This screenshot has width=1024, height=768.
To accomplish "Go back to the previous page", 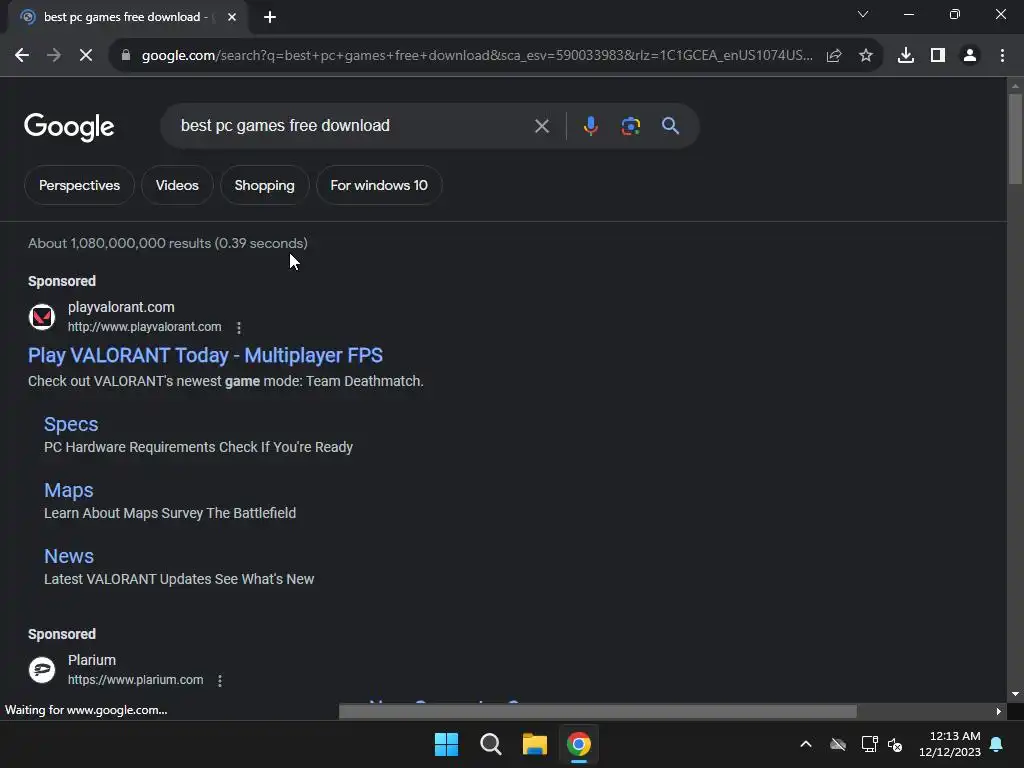I will coord(22,56).
